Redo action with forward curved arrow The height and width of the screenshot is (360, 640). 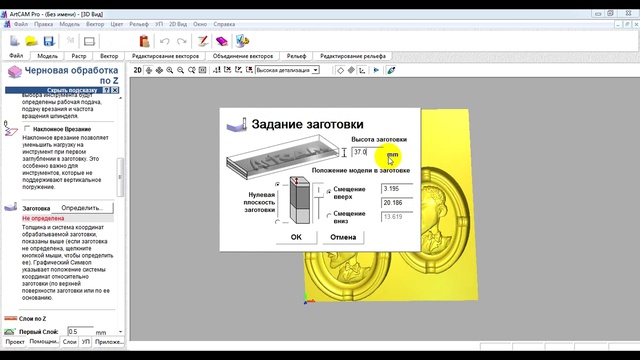click(182, 41)
